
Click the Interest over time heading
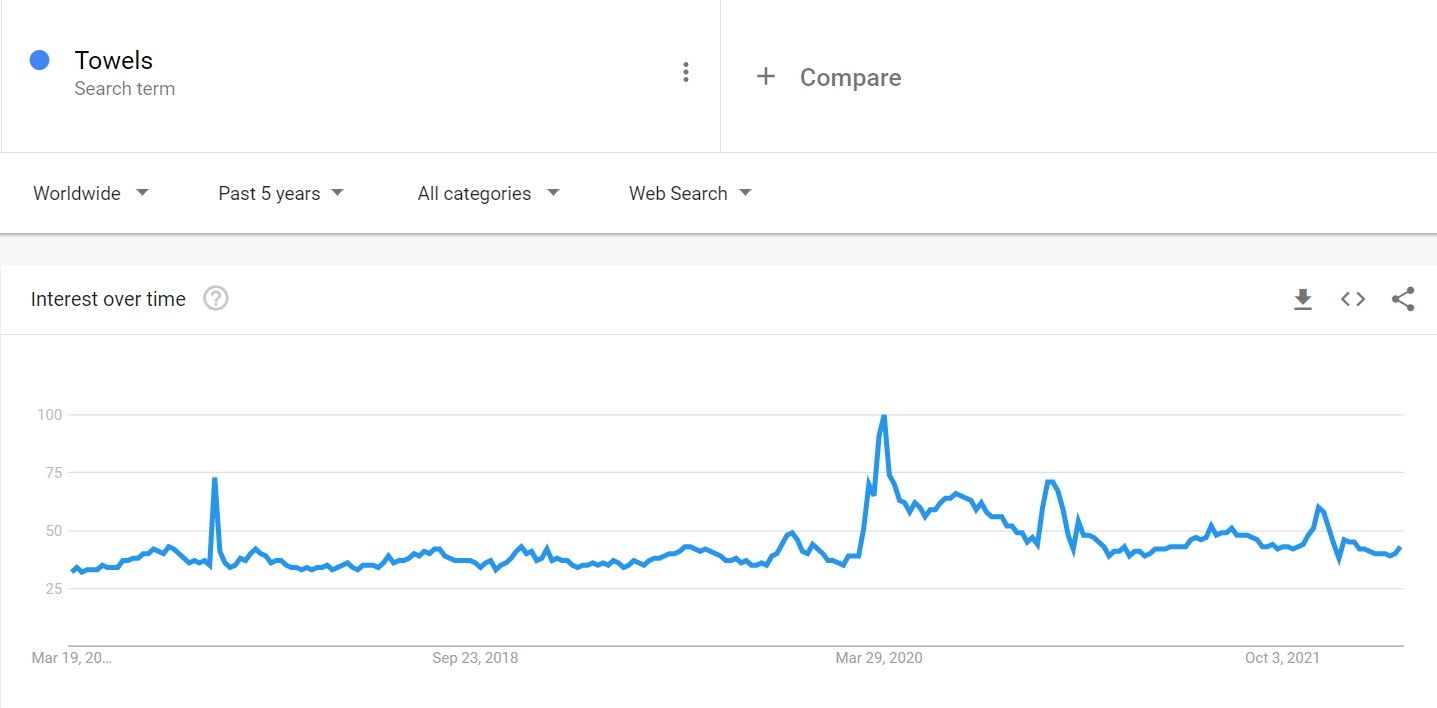(x=108, y=298)
